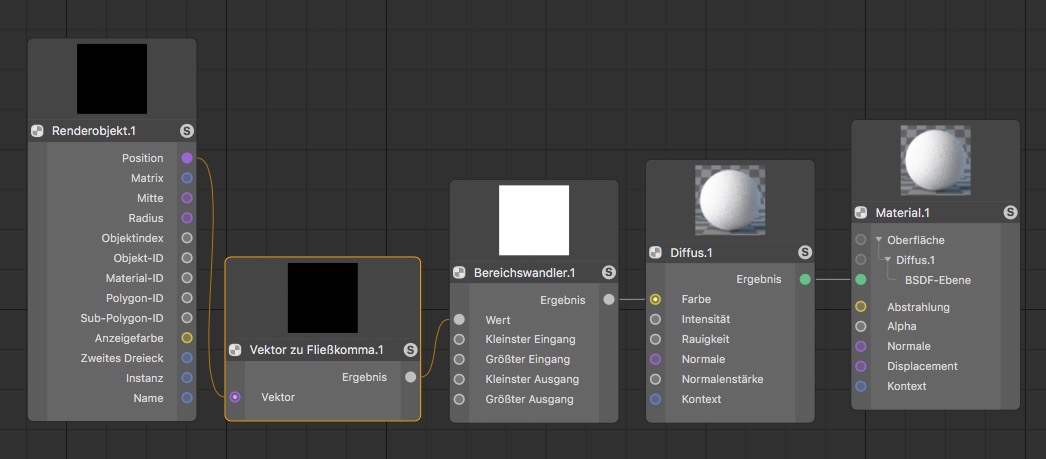This screenshot has height=459, width=1046.
Task: Click the Matrix output port
Action: (x=187, y=178)
